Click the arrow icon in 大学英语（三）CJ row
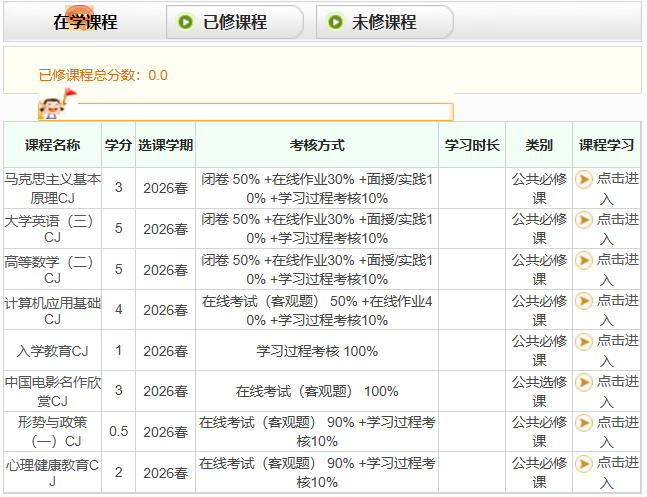Screen dimensions: 647x497 point(584,220)
